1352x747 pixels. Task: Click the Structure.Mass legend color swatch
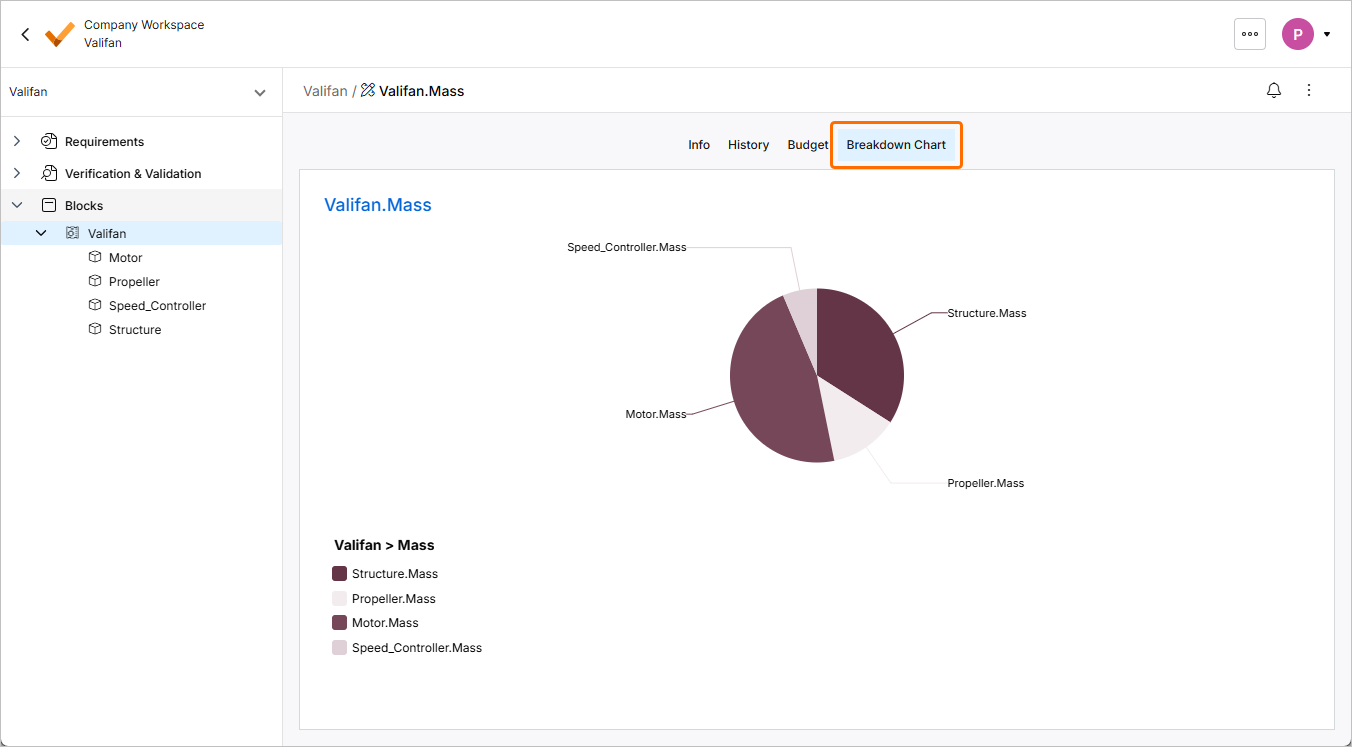pyautogui.click(x=339, y=574)
